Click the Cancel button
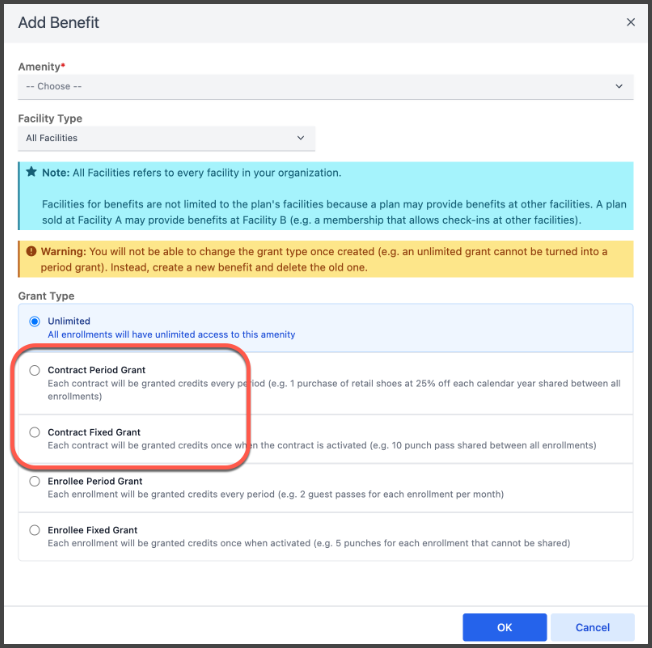The height and width of the screenshot is (648, 652). click(593, 627)
